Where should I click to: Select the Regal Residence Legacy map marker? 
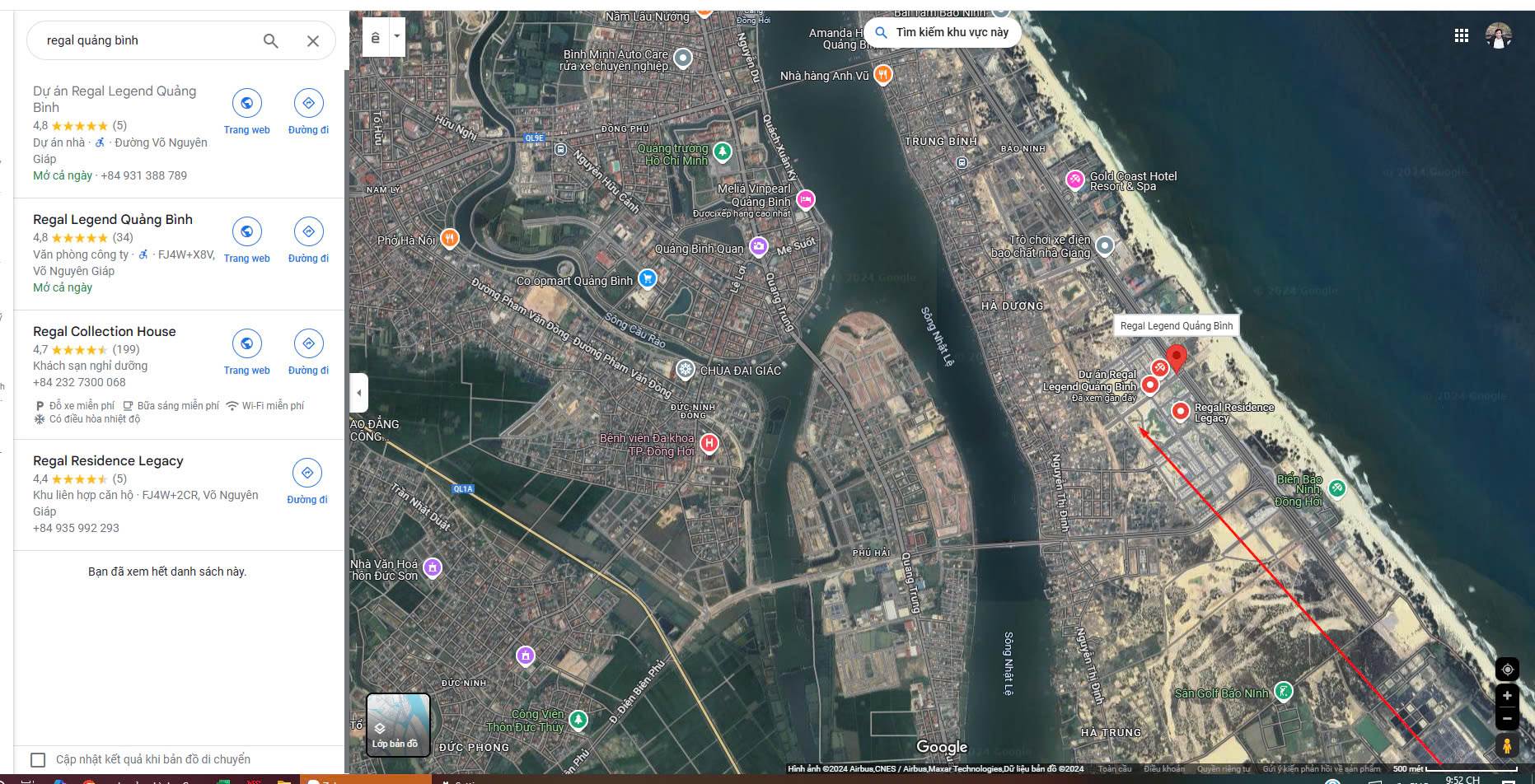(x=1180, y=410)
